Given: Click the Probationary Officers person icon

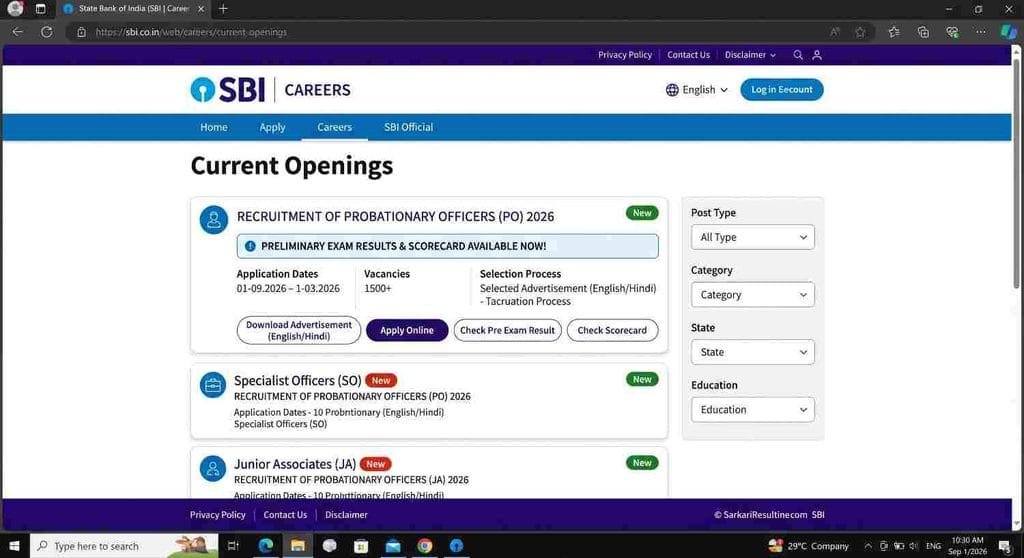Looking at the screenshot, I should click(214, 220).
